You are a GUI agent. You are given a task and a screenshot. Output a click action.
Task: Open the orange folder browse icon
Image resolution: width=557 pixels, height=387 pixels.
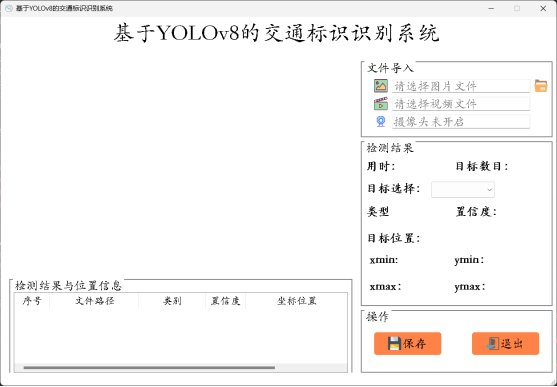[541, 86]
